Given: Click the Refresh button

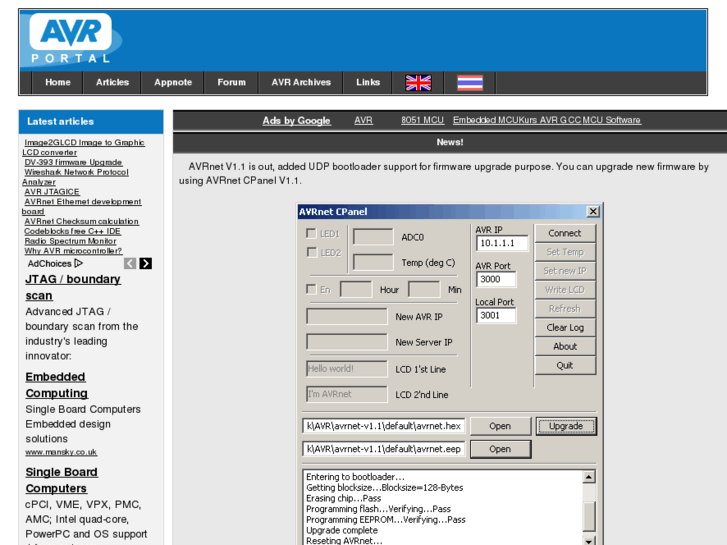Looking at the screenshot, I should click(565, 308).
